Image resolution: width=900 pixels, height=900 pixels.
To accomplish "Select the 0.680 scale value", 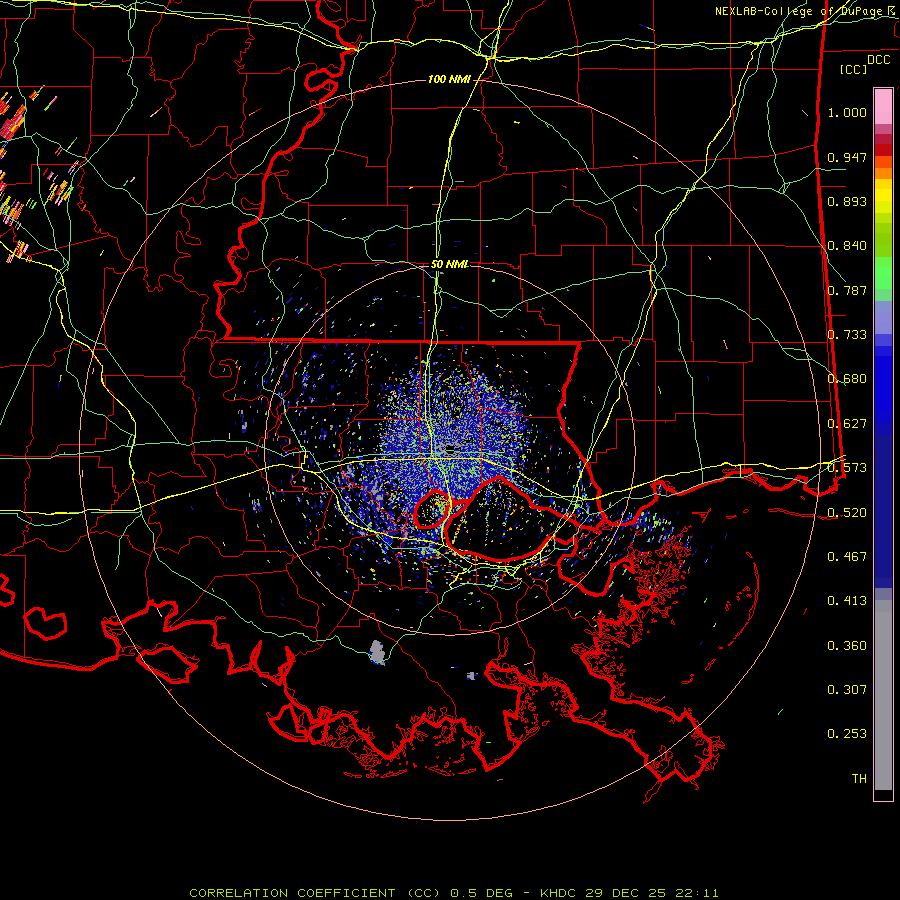I will [847, 379].
